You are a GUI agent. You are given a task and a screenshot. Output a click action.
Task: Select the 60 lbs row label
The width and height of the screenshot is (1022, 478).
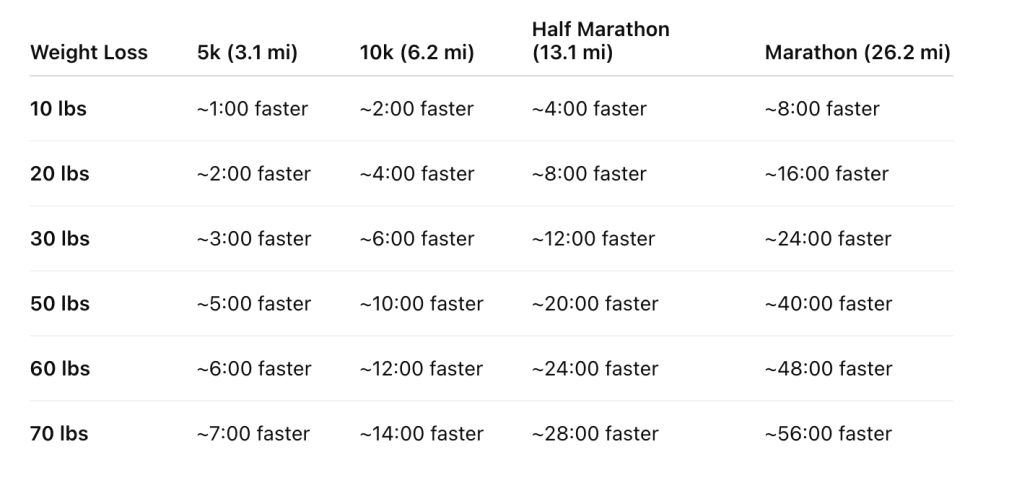60,369
